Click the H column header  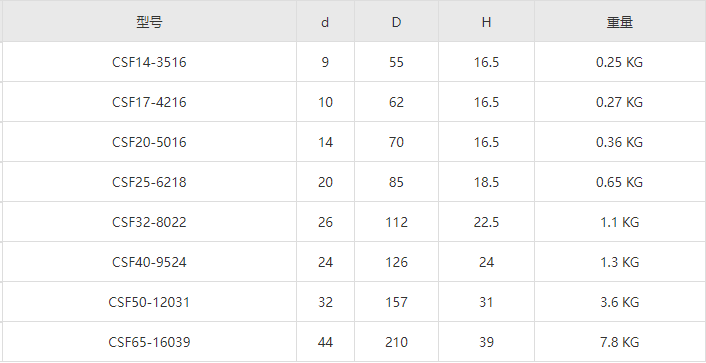pos(486,22)
